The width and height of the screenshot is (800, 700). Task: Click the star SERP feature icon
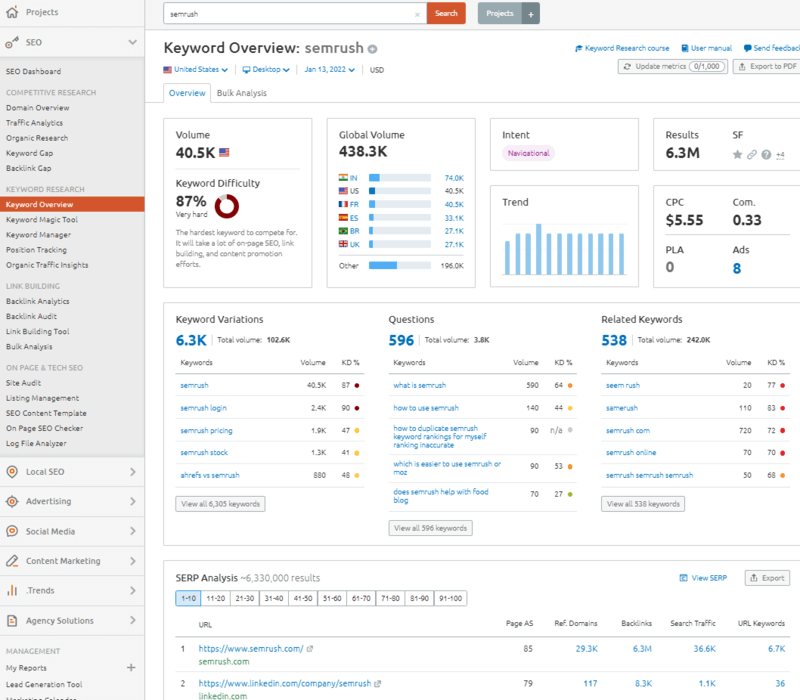click(737, 155)
